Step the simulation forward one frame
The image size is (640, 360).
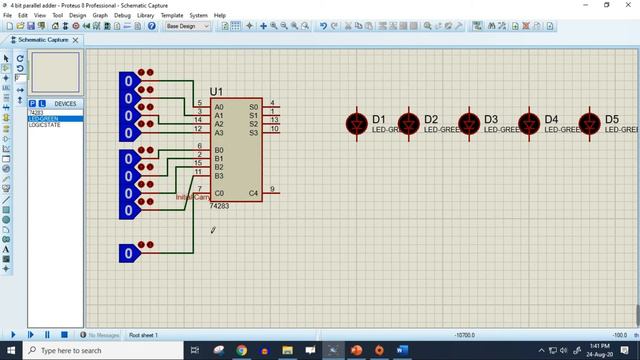pyautogui.click(x=31, y=335)
